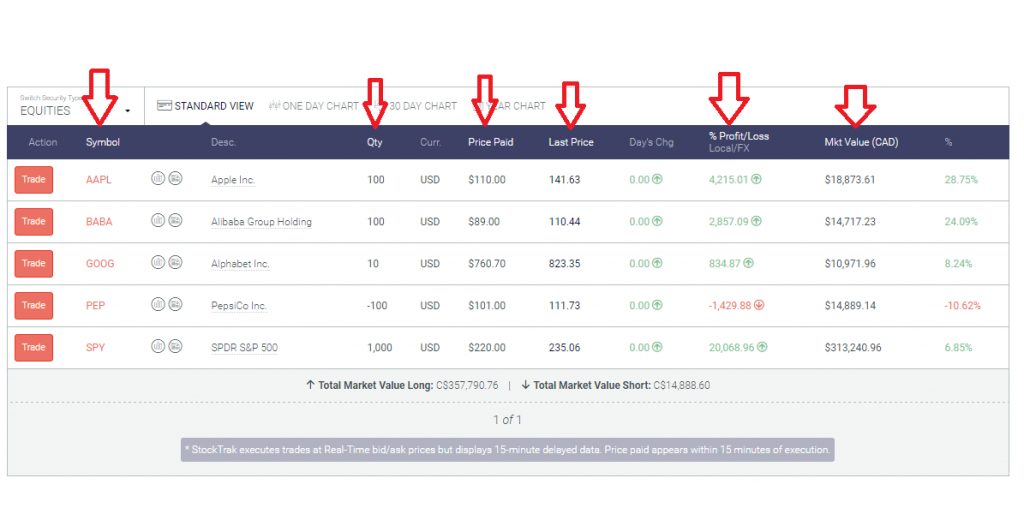Click the Curr. column header
The height and width of the screenshot is (508, 1024).
(x=431, y=142)
